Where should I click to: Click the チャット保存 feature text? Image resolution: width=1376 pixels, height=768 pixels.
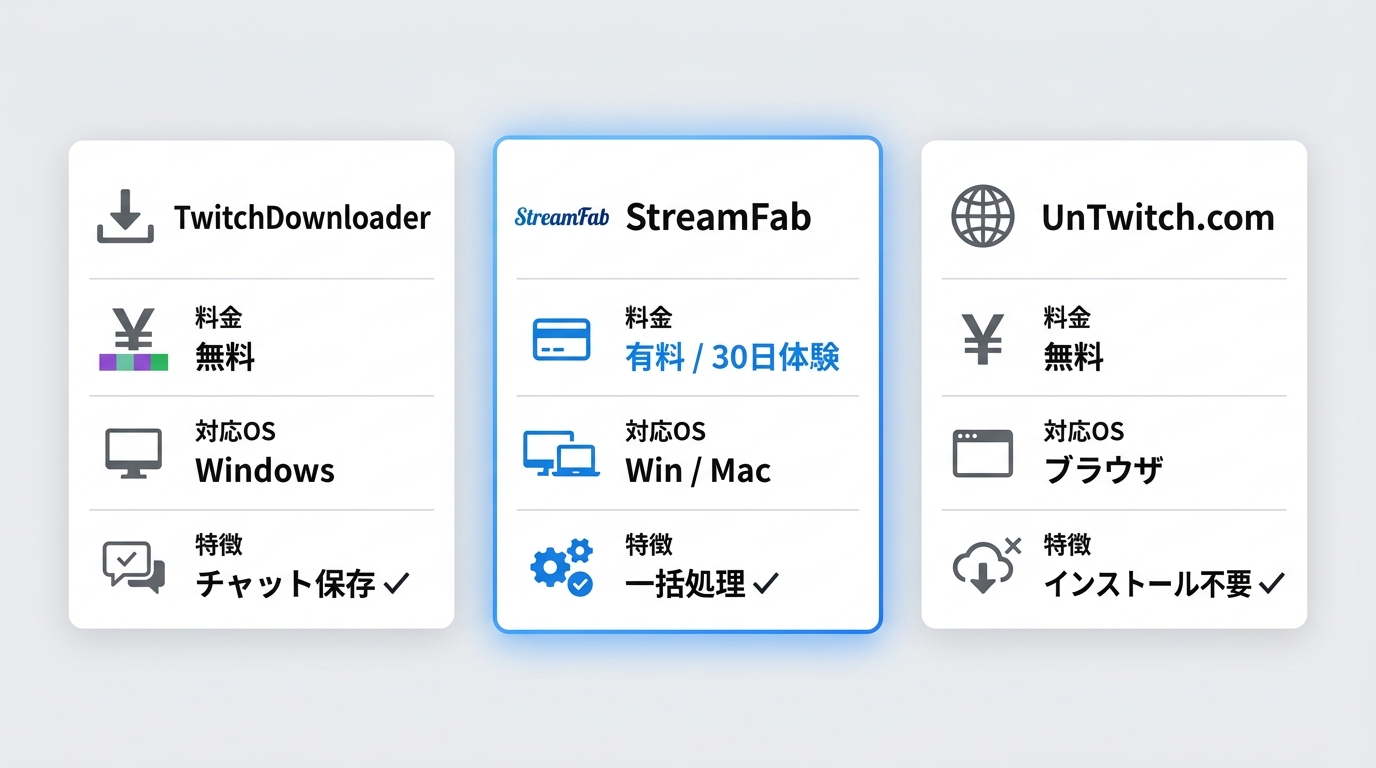(x=285, y=584)
